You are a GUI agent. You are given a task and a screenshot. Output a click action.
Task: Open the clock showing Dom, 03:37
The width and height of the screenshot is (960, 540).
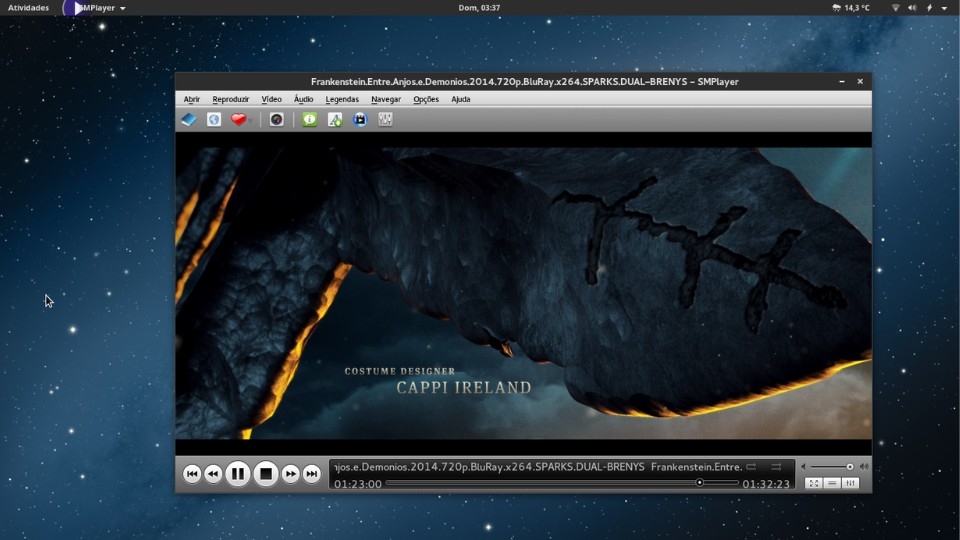click(479, 8)
